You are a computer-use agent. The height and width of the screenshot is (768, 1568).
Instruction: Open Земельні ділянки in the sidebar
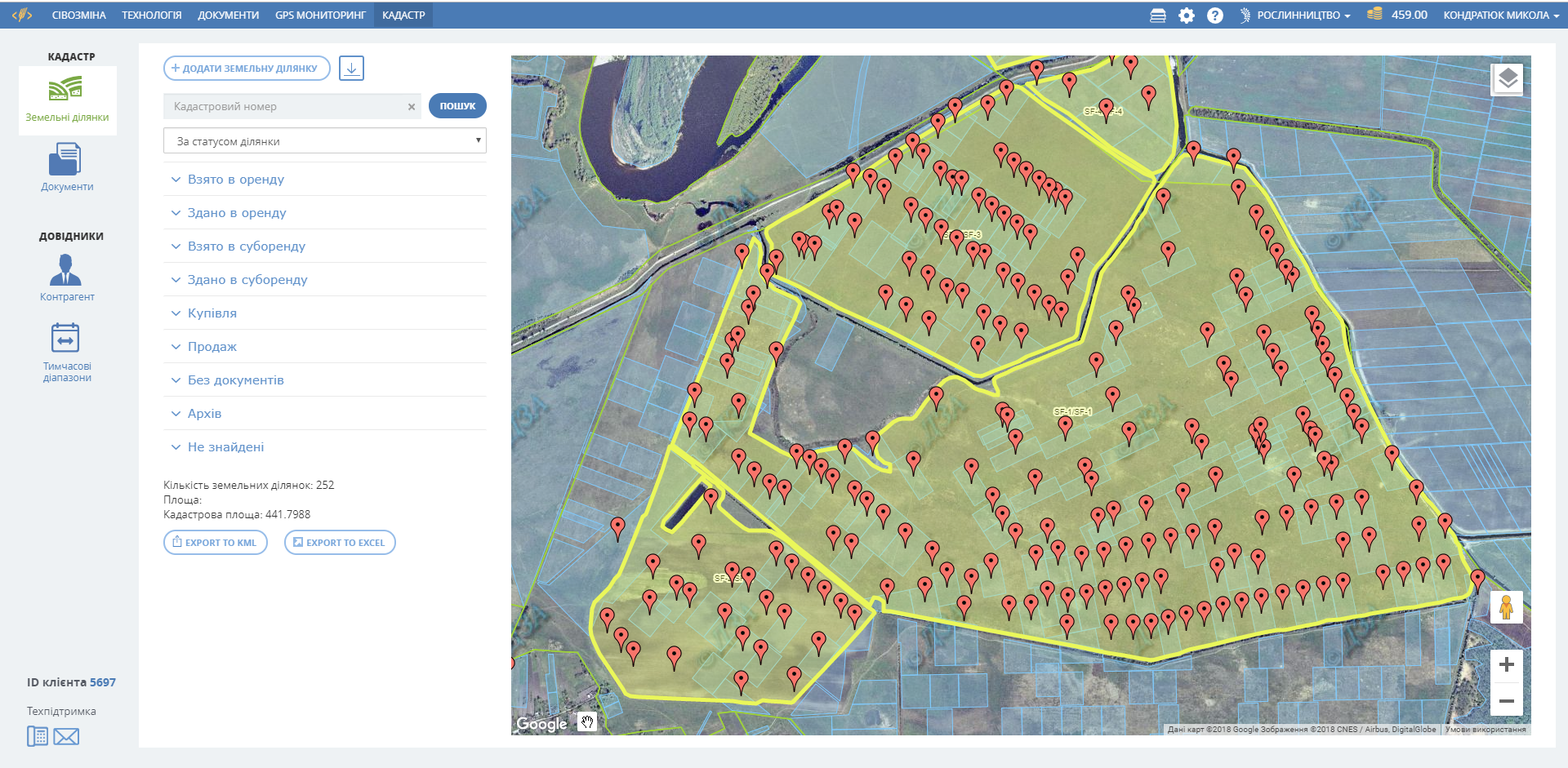tap(66, 100)
